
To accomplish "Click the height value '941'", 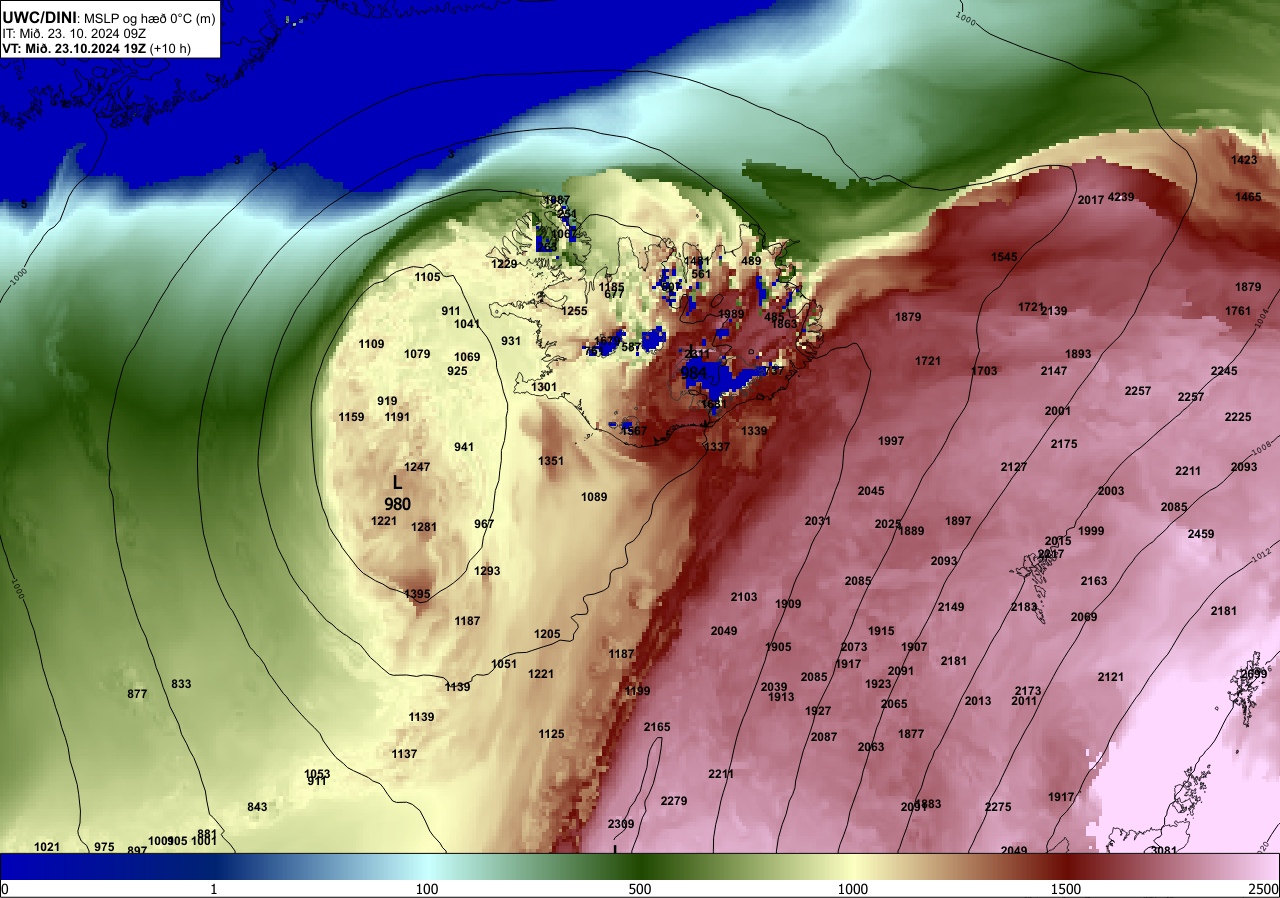I will coord(464,447).
